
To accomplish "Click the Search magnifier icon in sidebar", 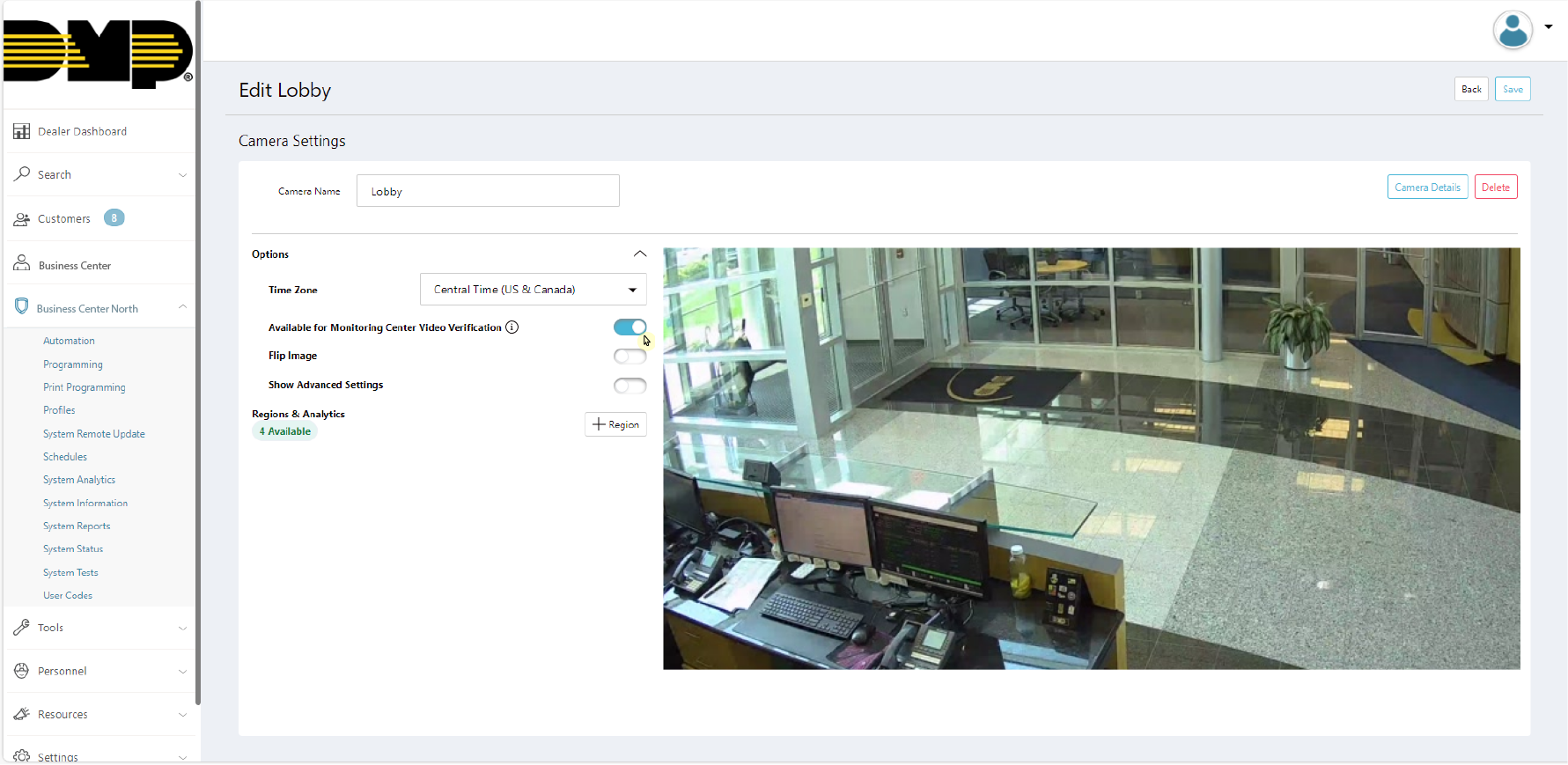I will tap(22, 174).
